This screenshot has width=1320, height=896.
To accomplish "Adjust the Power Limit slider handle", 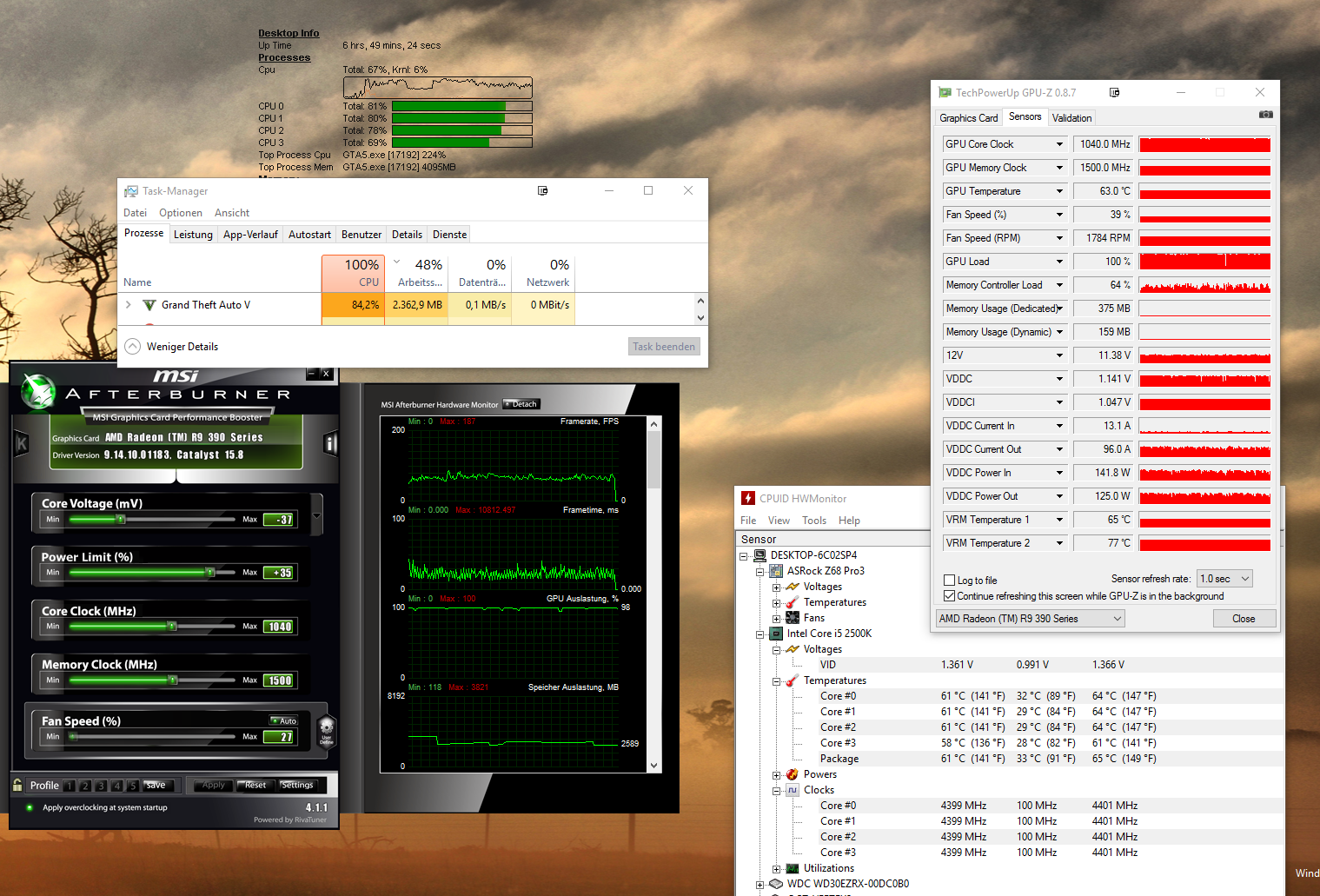I will 210,573.
